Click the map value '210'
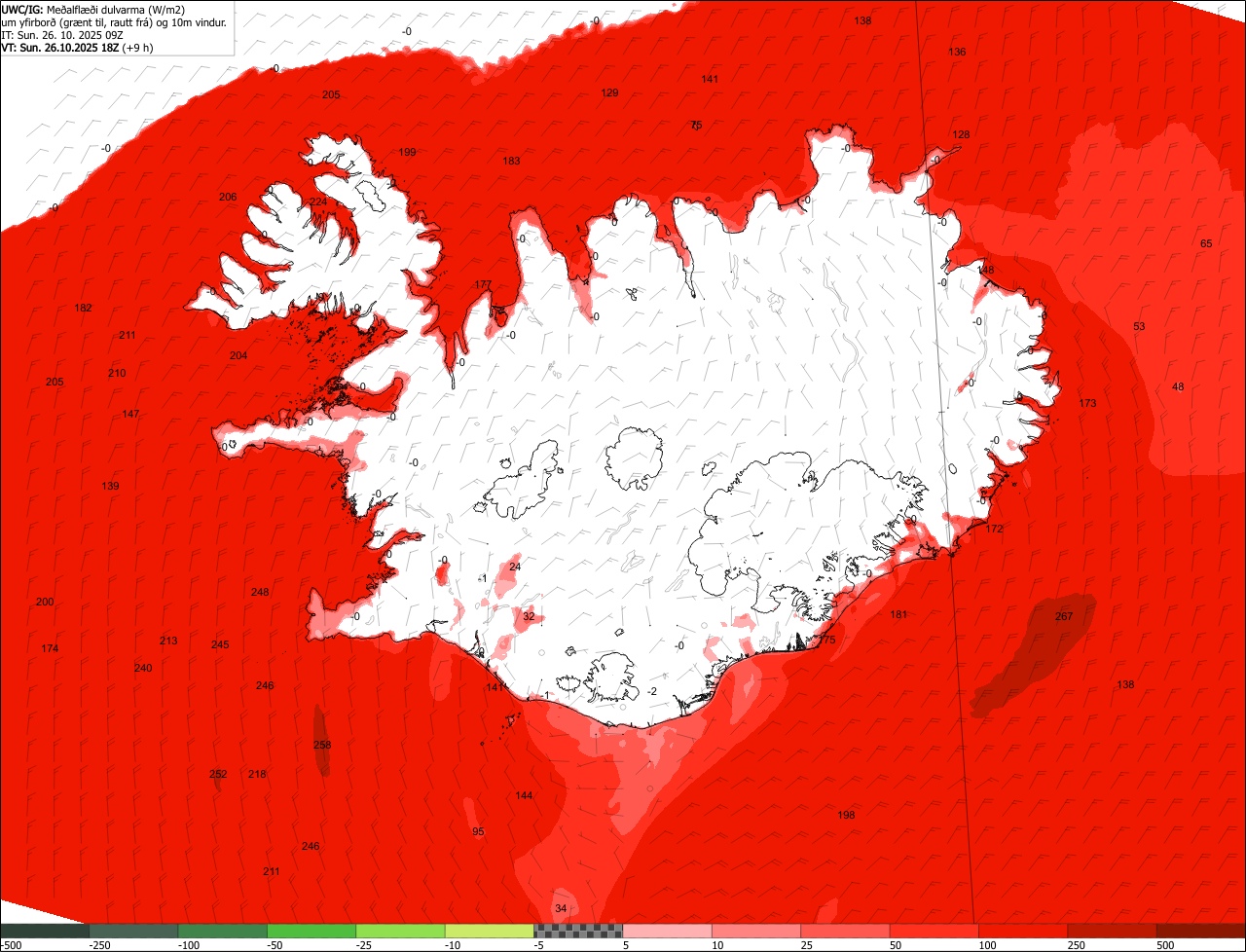This screenshot has width=1246, height=952. pyautogui.click(x=117, y=374)
